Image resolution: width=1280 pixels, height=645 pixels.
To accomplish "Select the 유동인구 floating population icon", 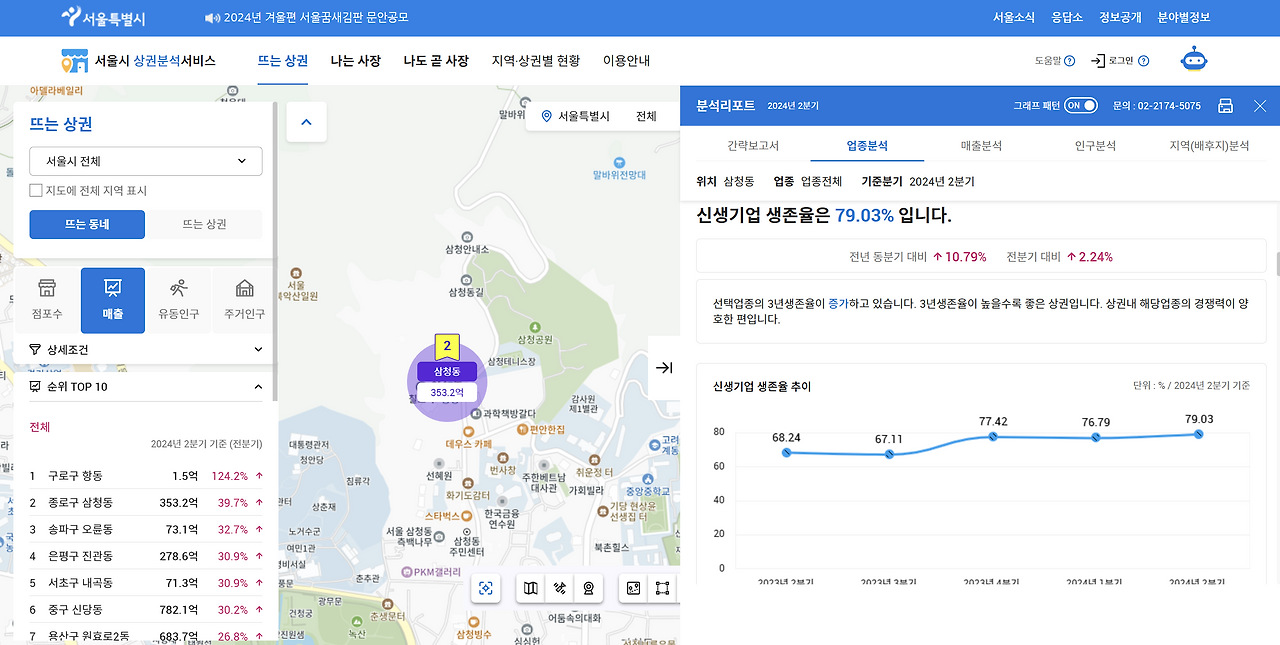I will click(179, 300).
